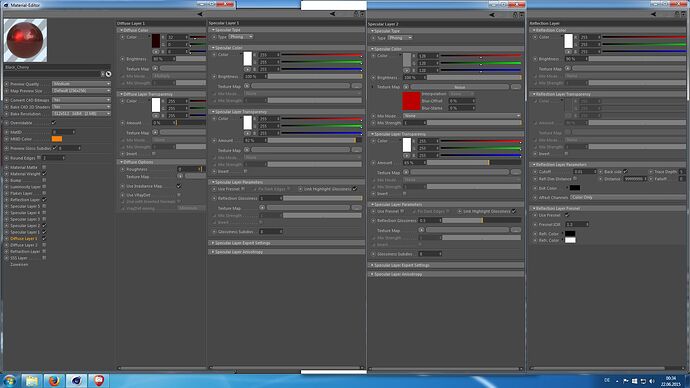This screenshot has height=388, width=690.
Task: Click the volume icon in system tray
Action: (652, 381)
